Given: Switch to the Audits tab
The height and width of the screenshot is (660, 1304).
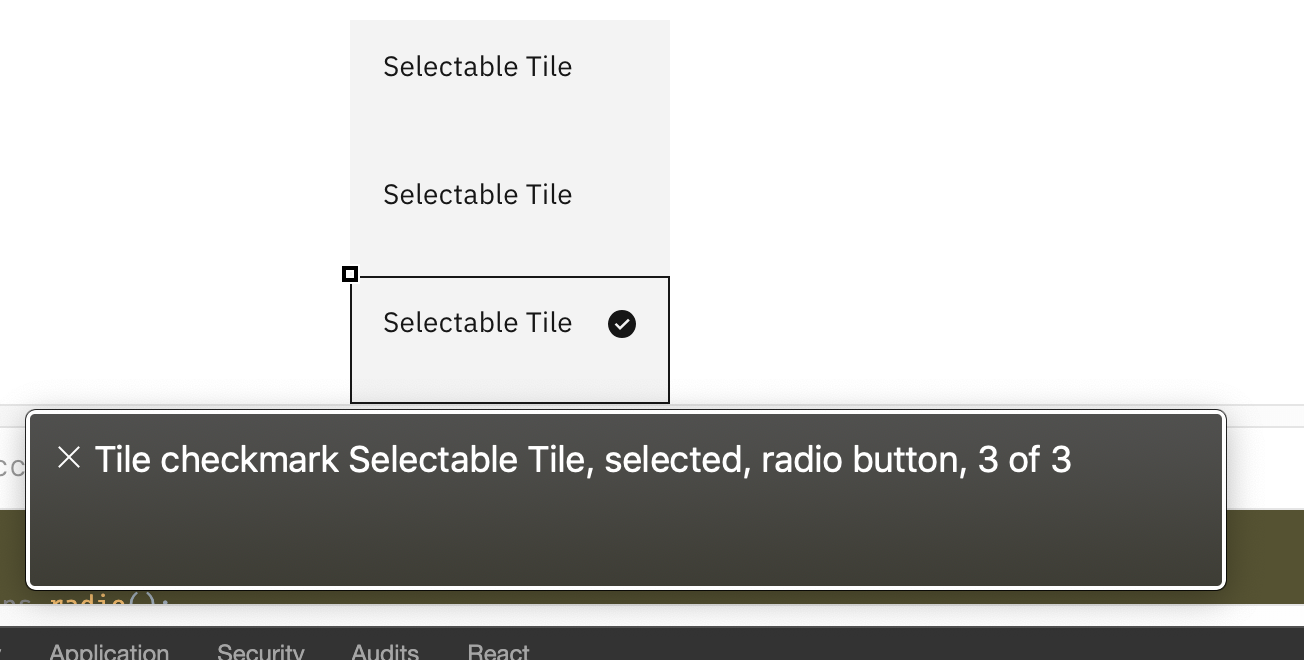Looking at the screenshot, I should point(384,652).
